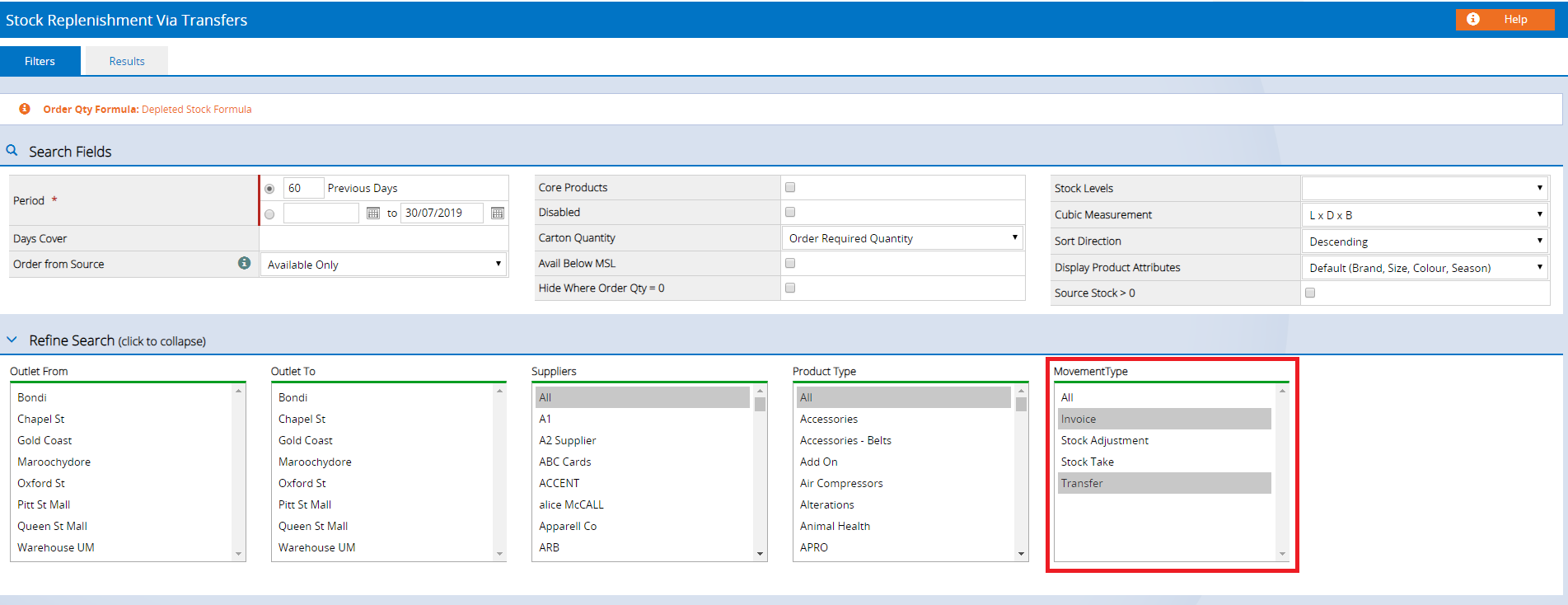1568x605 pixels.
Task: Select Animal Health product type
Action: coord(904,526)
